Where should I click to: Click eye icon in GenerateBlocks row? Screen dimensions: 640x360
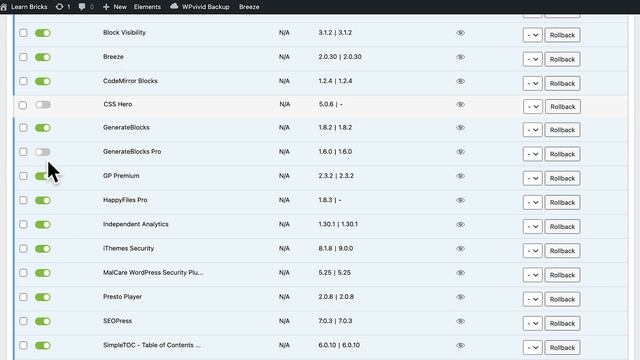(460, 128)
